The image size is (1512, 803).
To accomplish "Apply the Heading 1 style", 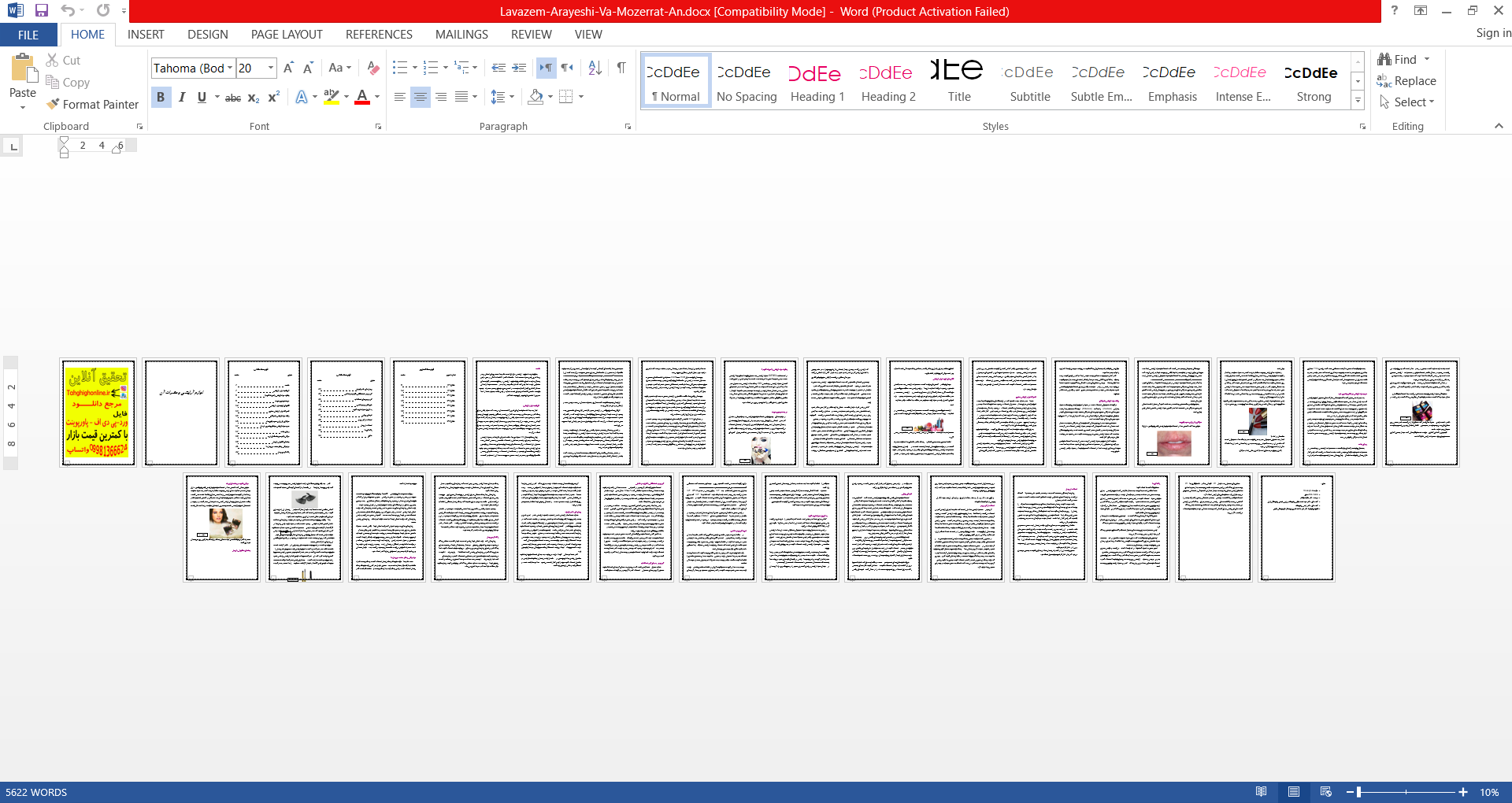I will point(817,81).
